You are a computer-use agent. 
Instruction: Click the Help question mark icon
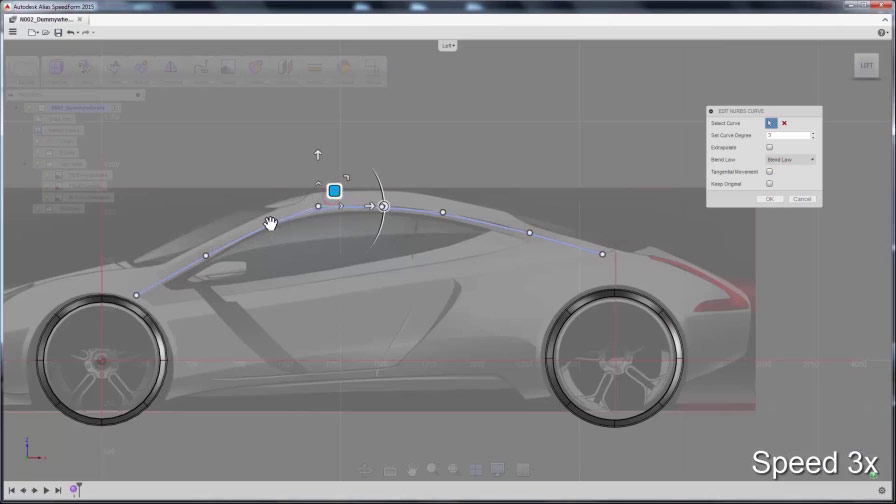pyautogui.click(x=882, y=32)
